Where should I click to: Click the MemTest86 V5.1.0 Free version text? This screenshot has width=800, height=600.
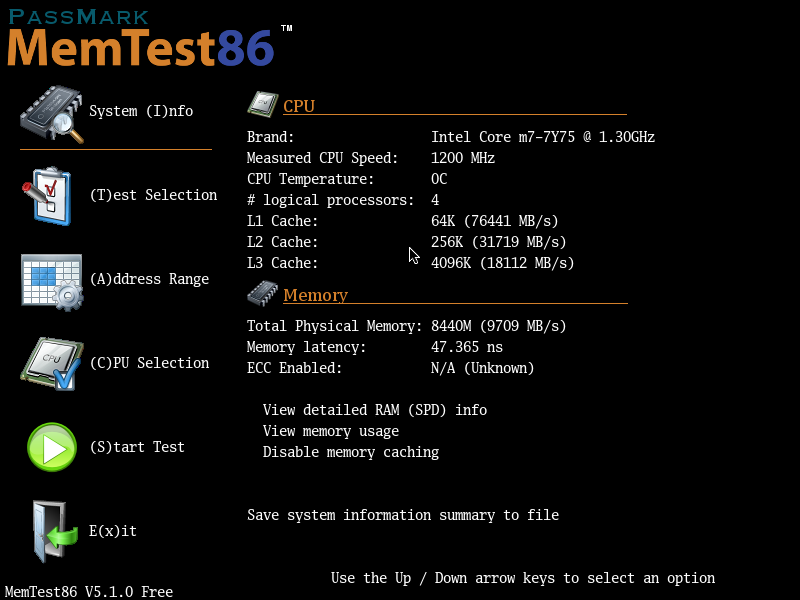(x=89, y=592)
